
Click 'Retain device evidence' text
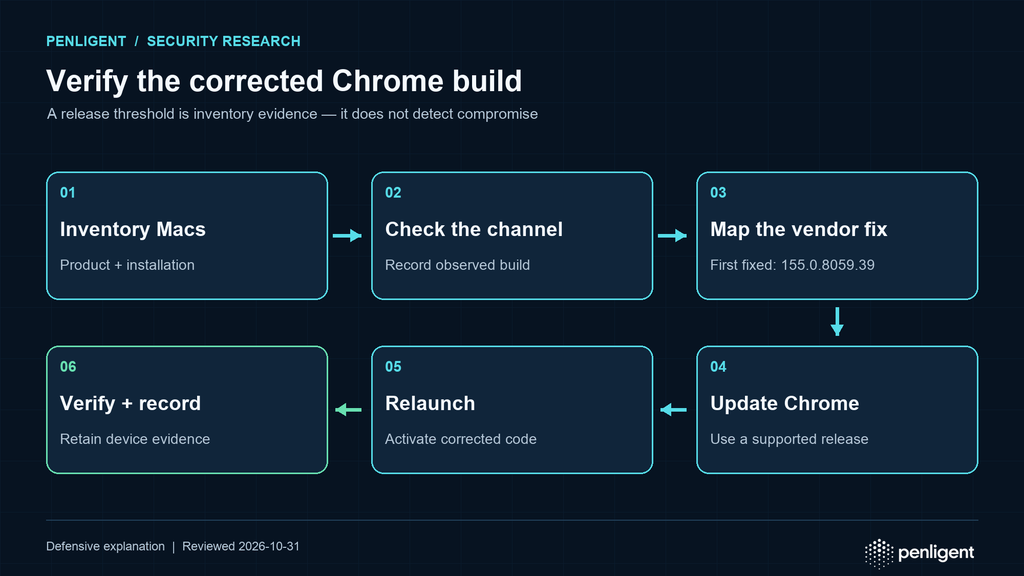coord(135,440)
